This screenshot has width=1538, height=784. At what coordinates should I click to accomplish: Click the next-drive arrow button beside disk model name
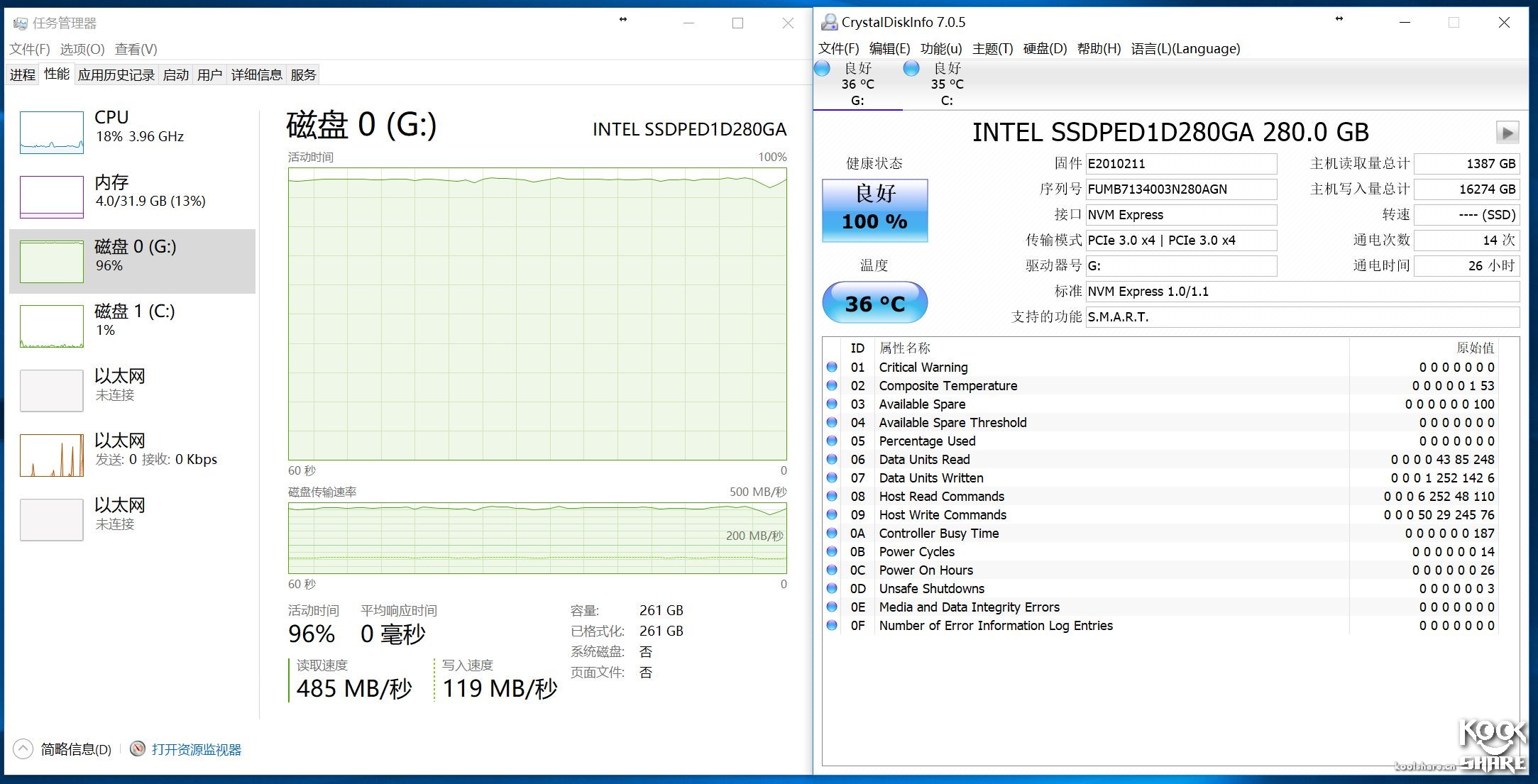pyautogui.click(x=1507, y=132)
